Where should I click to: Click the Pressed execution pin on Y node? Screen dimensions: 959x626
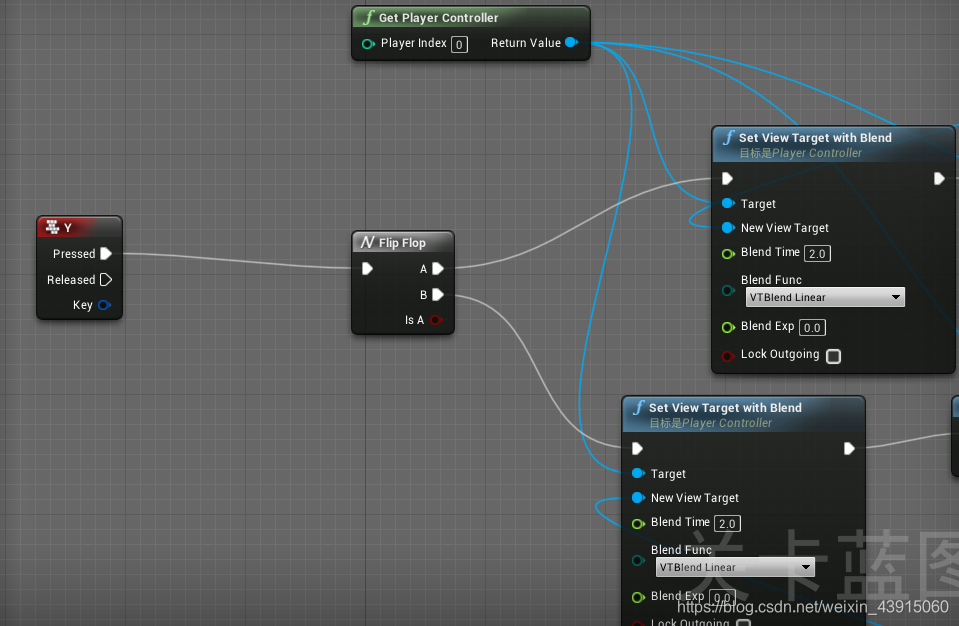(106, 254)
